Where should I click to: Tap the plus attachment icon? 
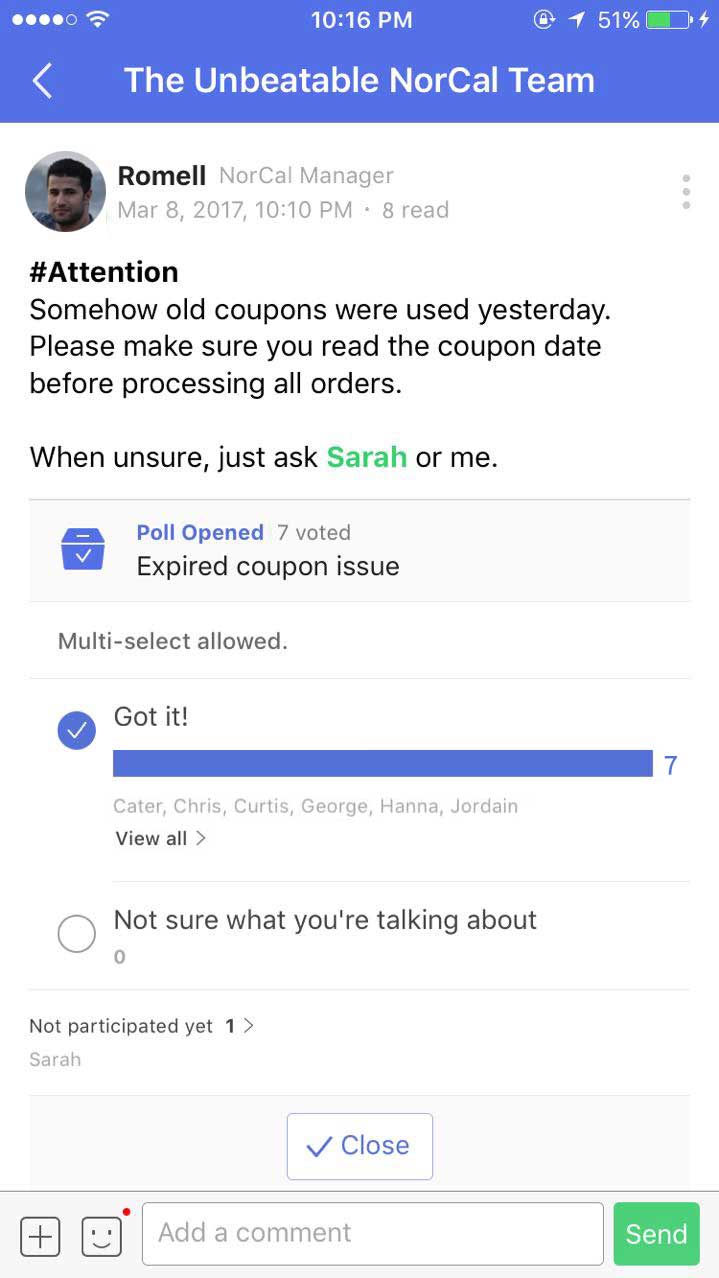coord(40,1236)
